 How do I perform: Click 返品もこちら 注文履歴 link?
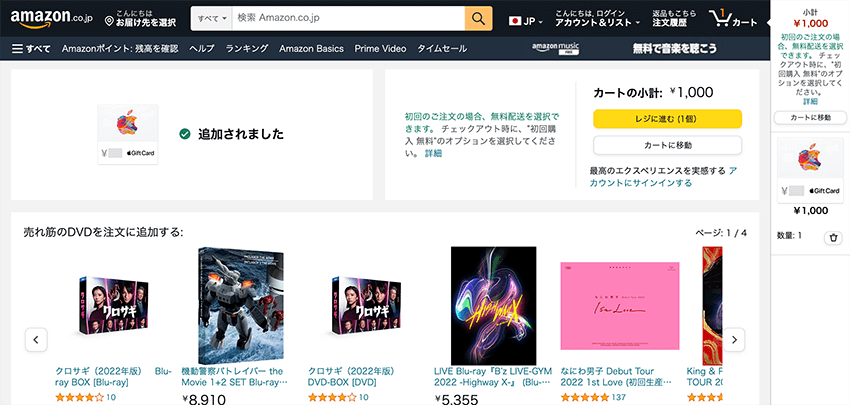tap(672, 18)
